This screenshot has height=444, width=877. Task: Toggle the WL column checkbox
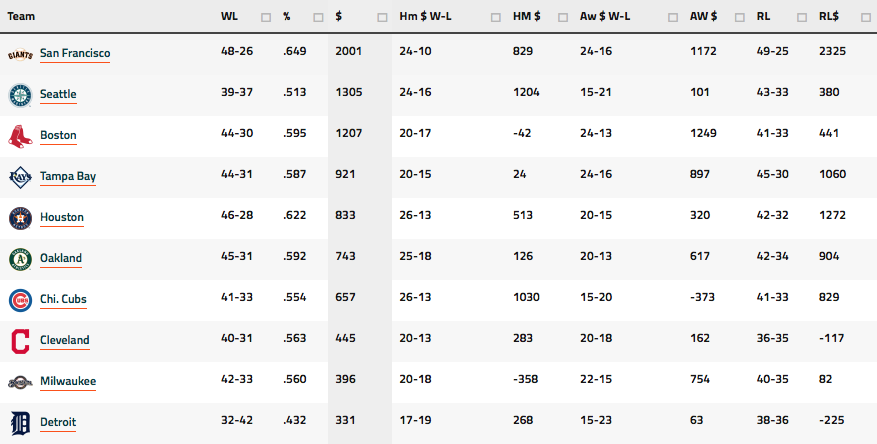(266, 17)
